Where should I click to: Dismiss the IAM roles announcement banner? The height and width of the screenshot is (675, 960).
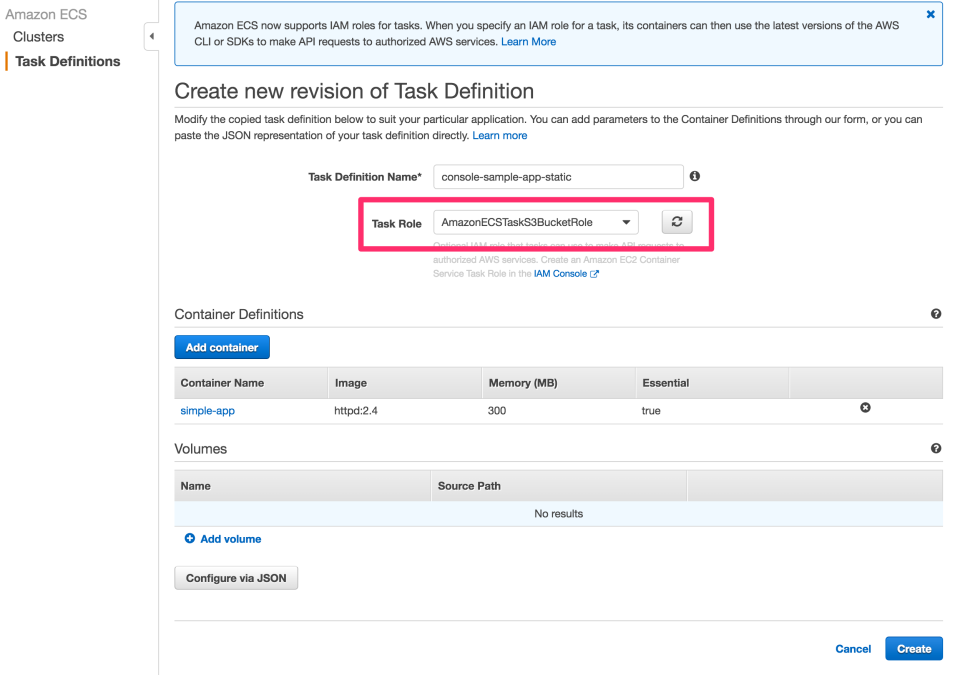(929, 14)
